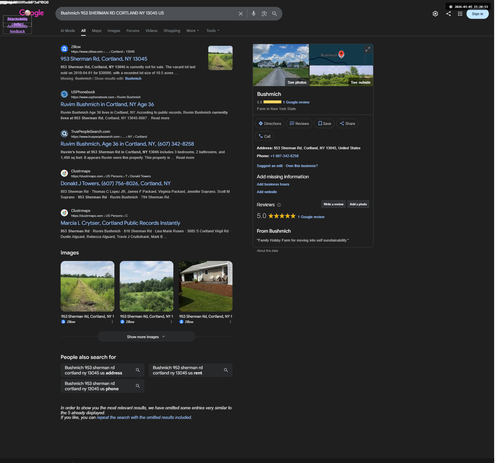Expand the Tools dropdown

[213, 31]
